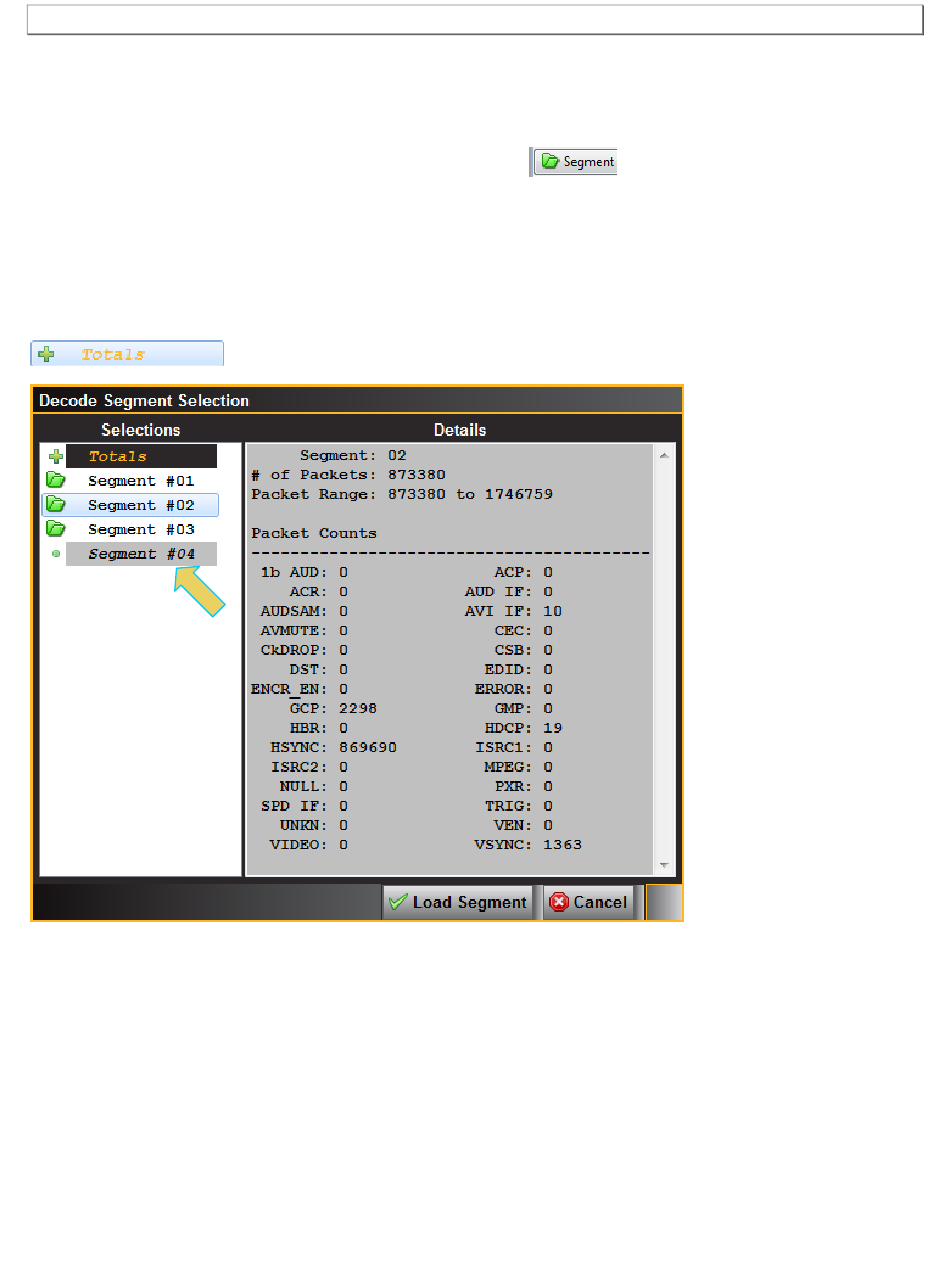Click the Details pane scroll up arrow
The width and height of the screenshot is (950, 1267).
pyautogui.click(x=663, y=455)
